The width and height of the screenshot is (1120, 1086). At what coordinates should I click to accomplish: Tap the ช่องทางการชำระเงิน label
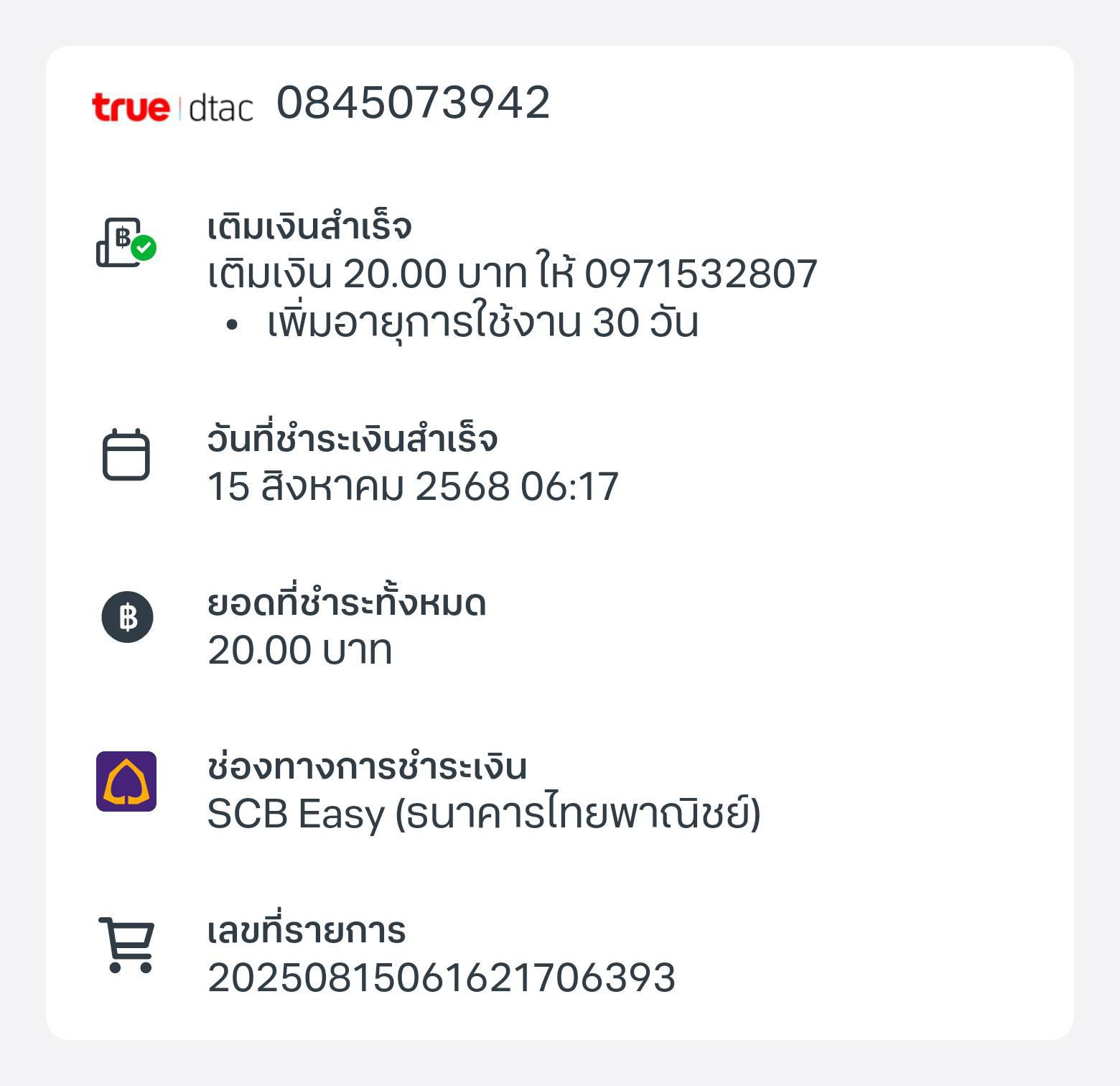point(367,766)
